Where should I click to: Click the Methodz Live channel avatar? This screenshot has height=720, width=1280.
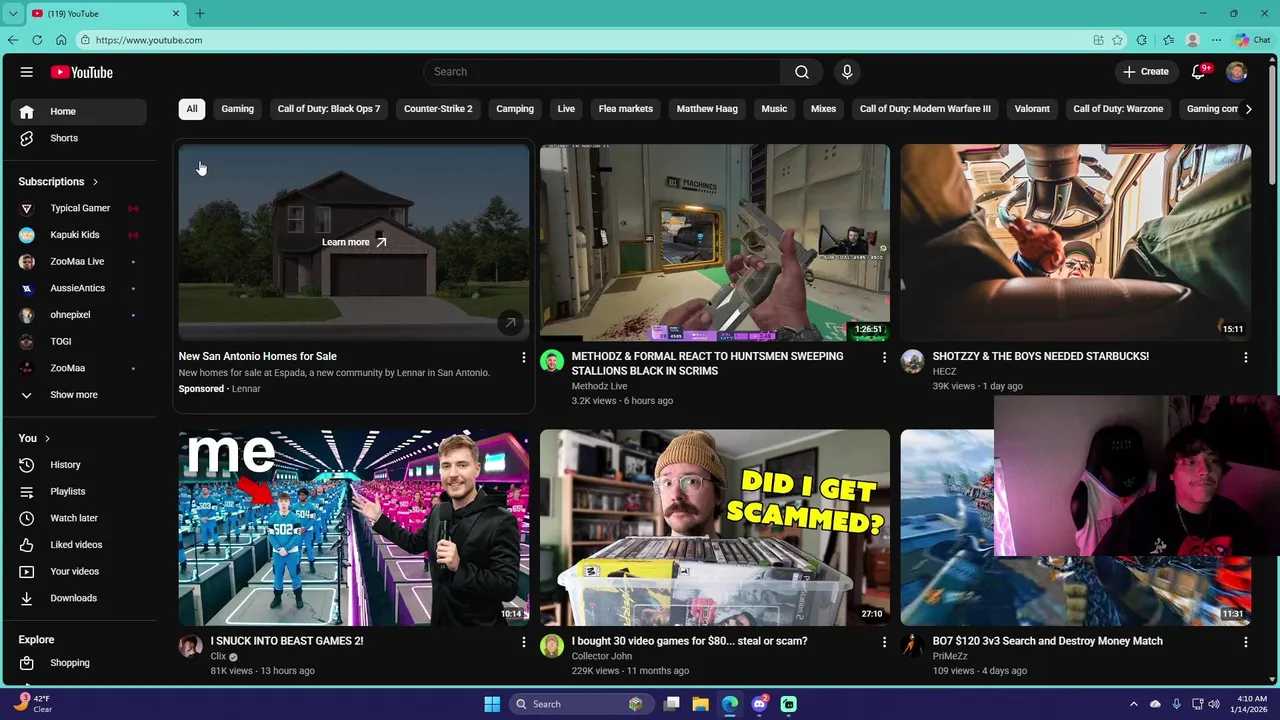pyautogui.click(x=552, y=361)
